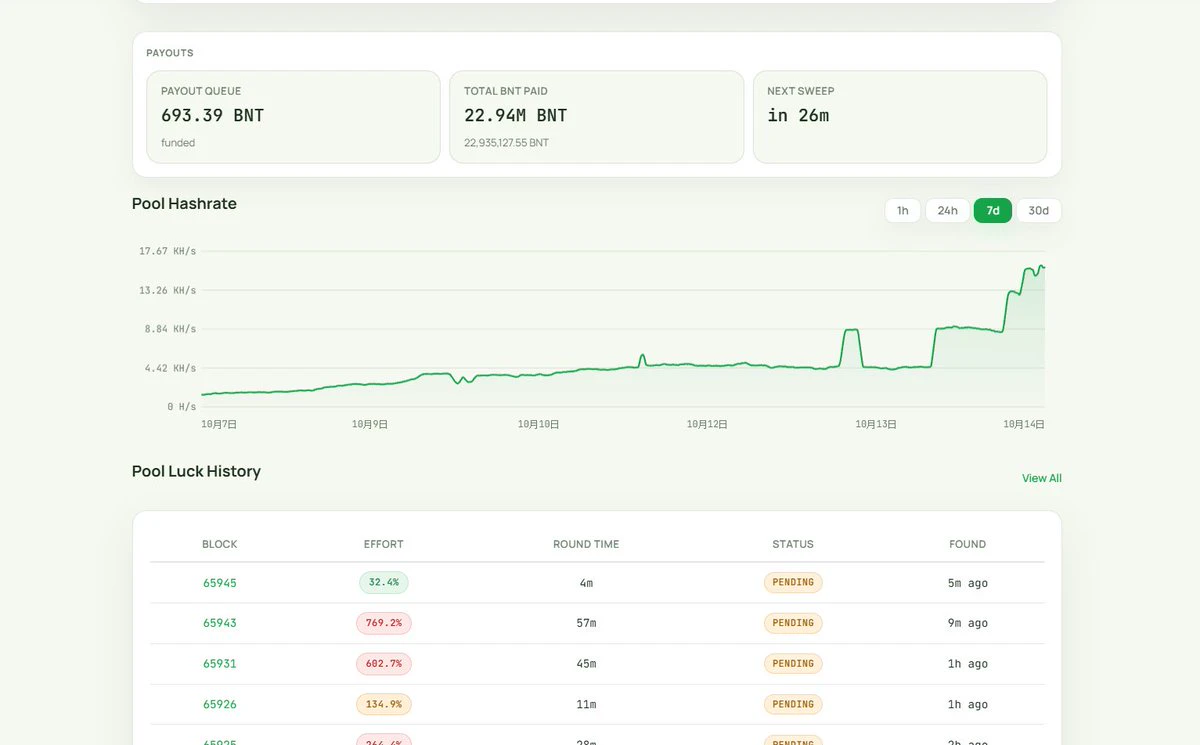Switch hashrate chart to 24h
1200x745 pixels.
(x=947, y=210)
